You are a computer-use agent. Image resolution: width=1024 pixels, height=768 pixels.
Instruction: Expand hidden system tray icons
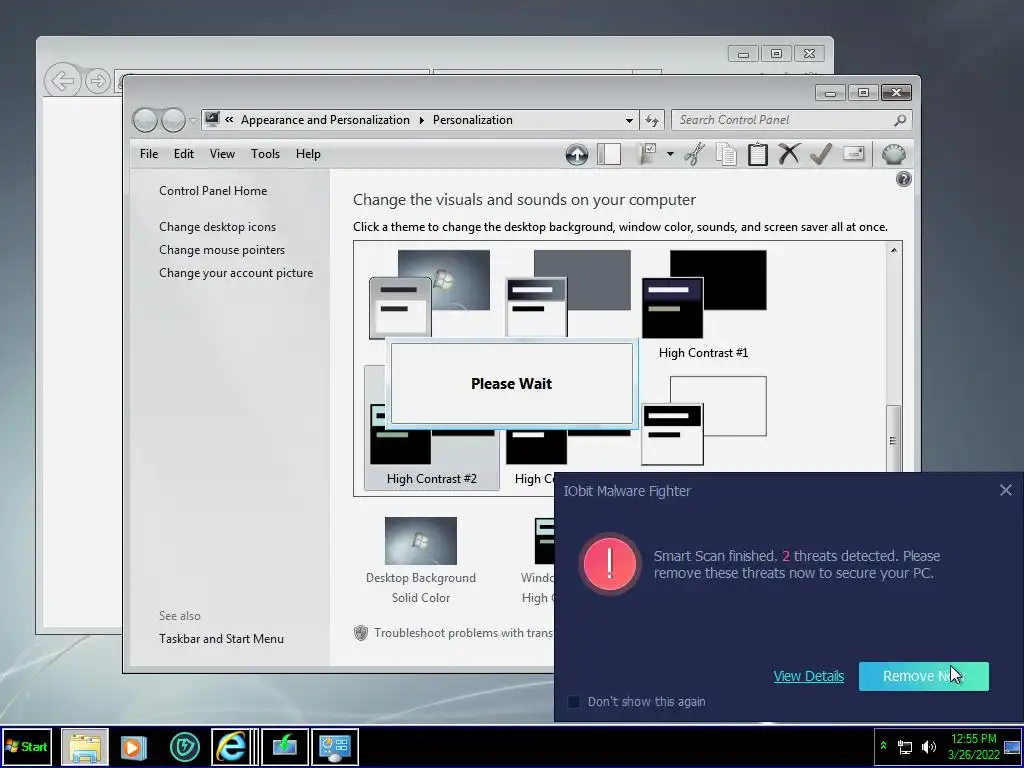tap(884, 746)
